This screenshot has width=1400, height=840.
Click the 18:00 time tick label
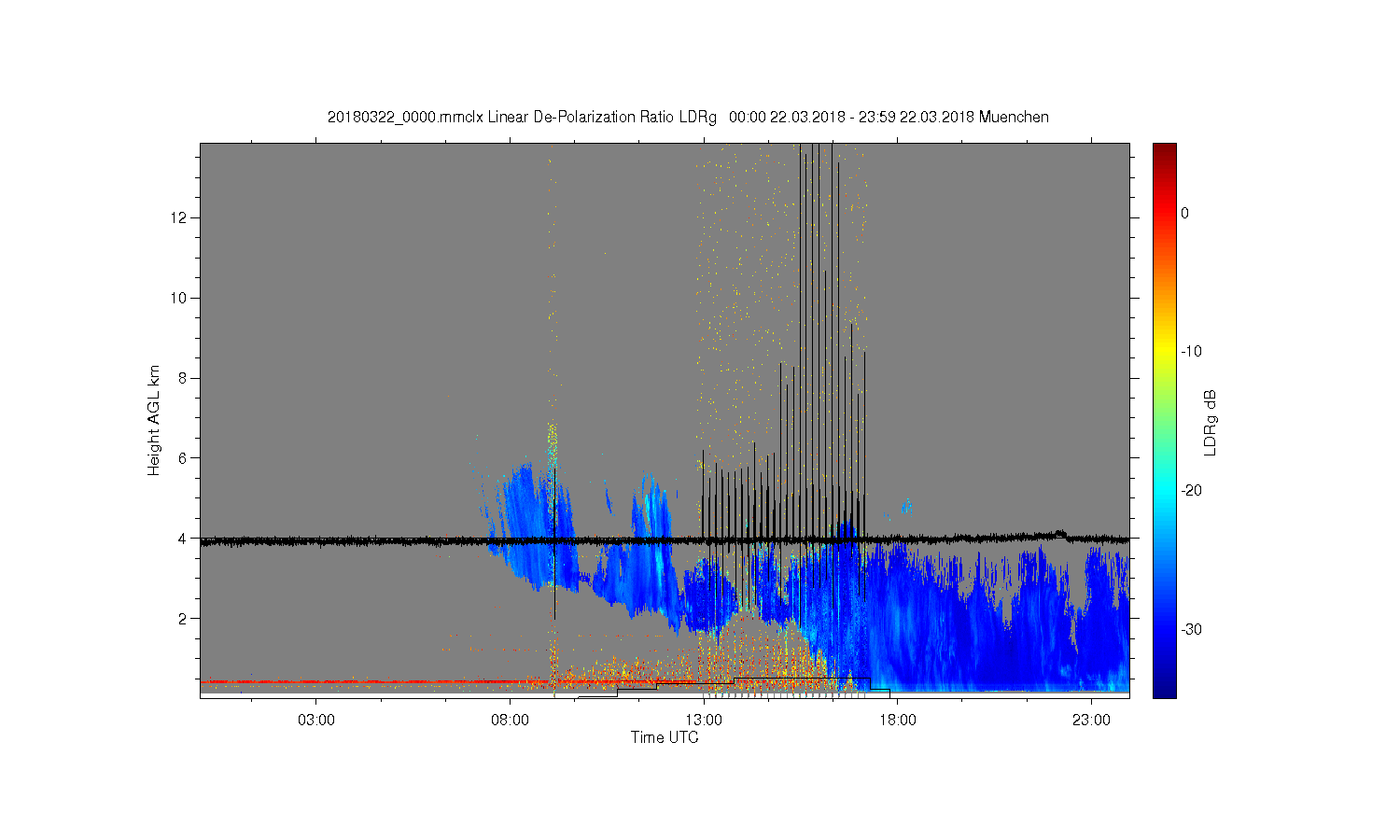pos(898,721)
